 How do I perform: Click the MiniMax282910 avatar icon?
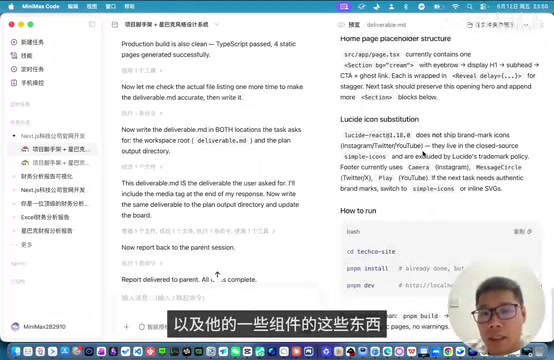(15, 326)
